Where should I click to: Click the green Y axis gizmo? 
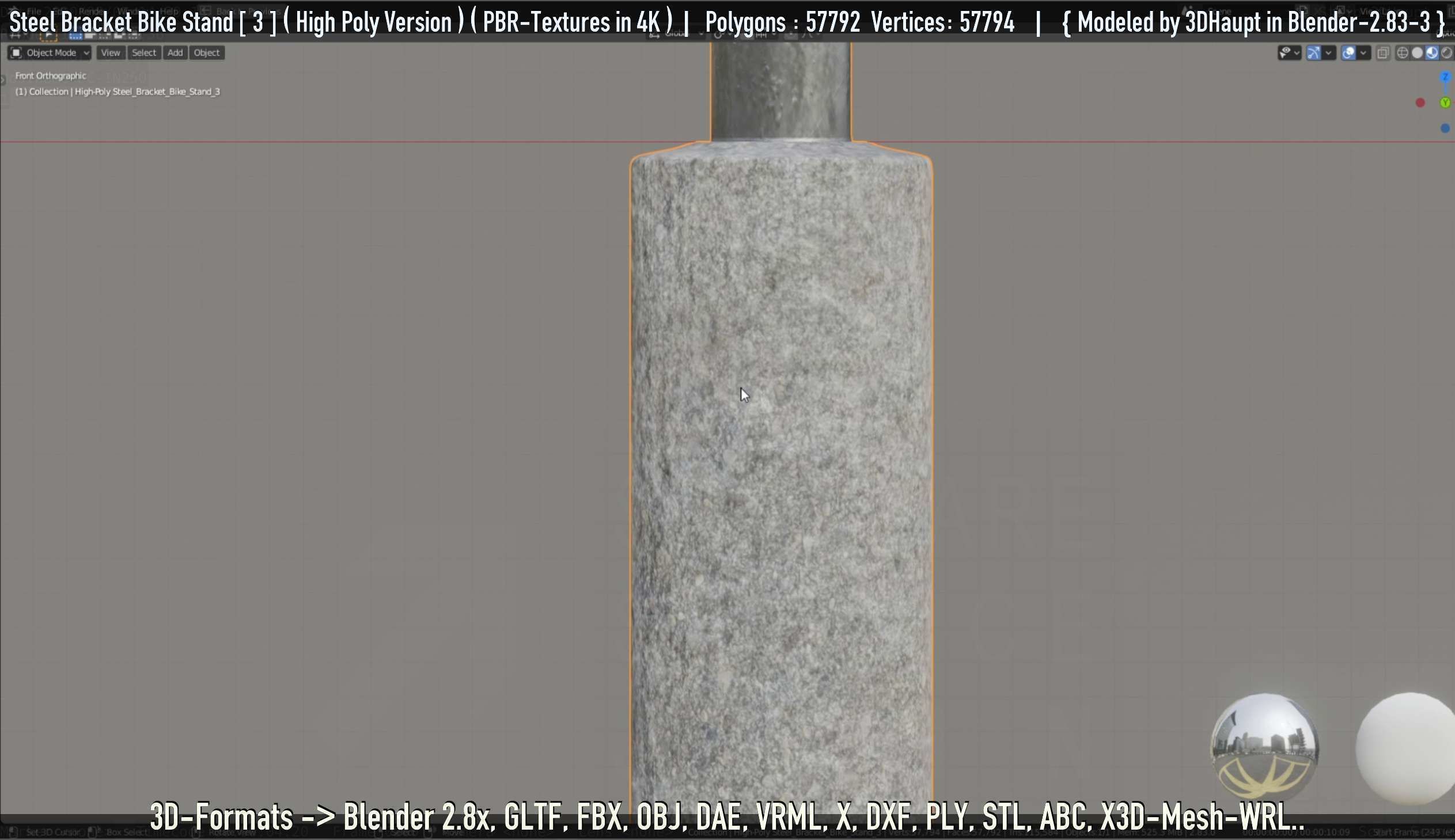coord(1445,102)
